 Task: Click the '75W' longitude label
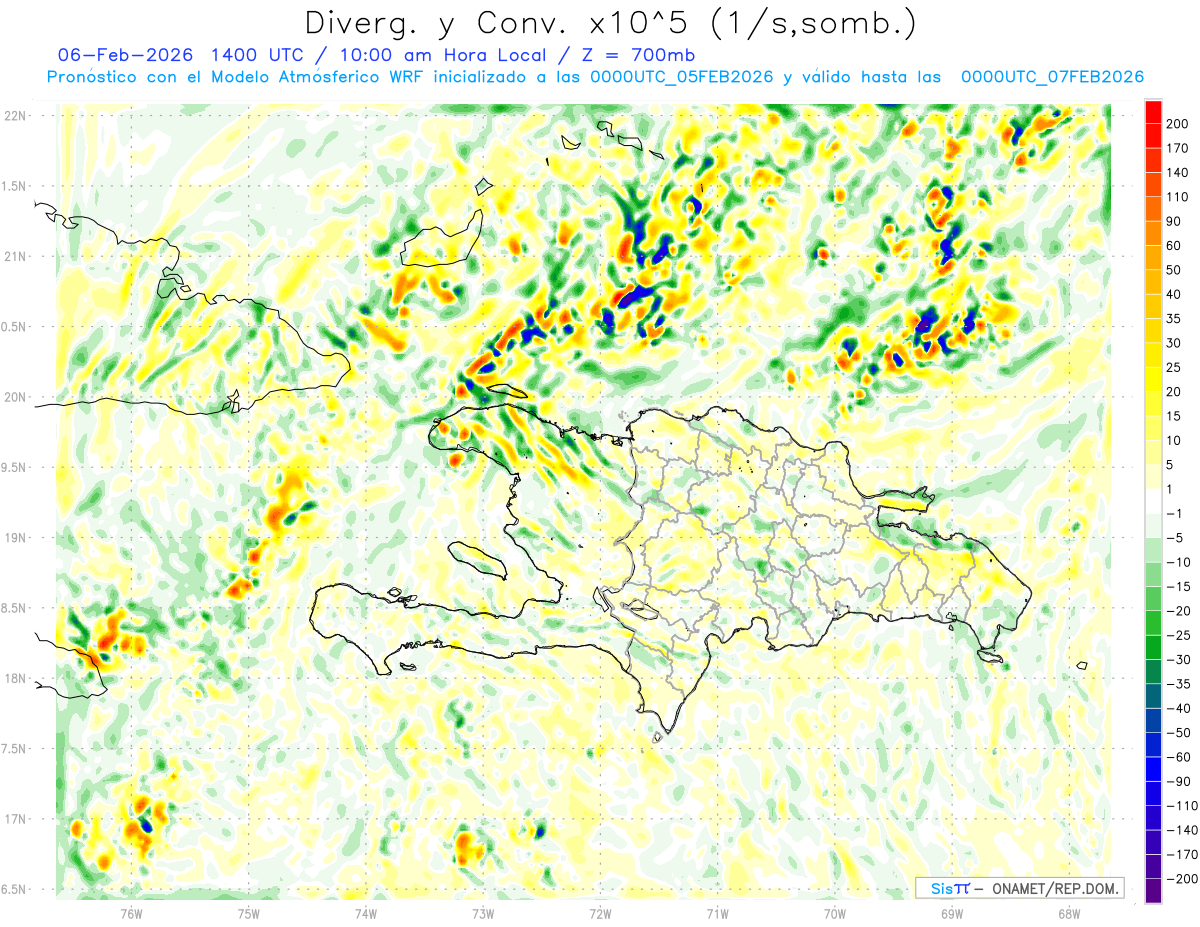tap(248, 913)
